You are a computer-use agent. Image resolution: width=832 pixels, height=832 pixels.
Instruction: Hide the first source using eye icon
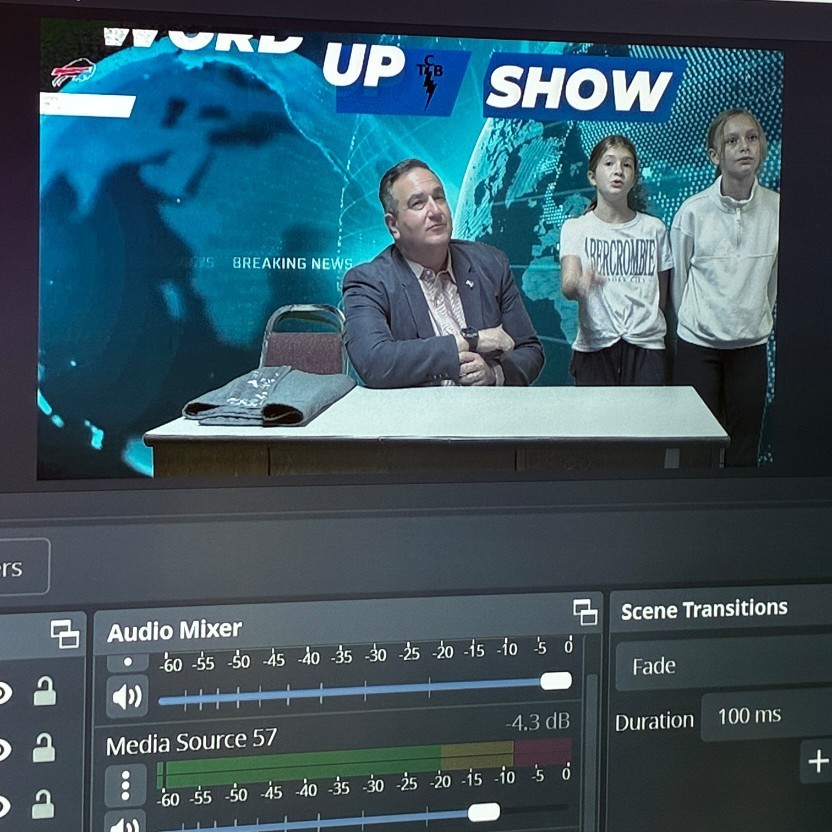pyautogui.click(x=5, y=692)
